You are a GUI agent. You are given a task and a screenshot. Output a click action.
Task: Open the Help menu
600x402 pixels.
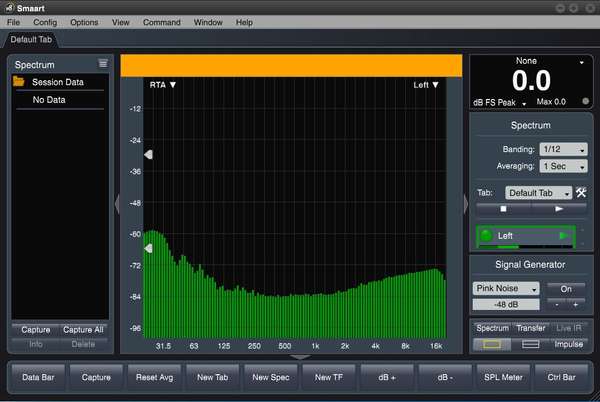click(244, 22)
